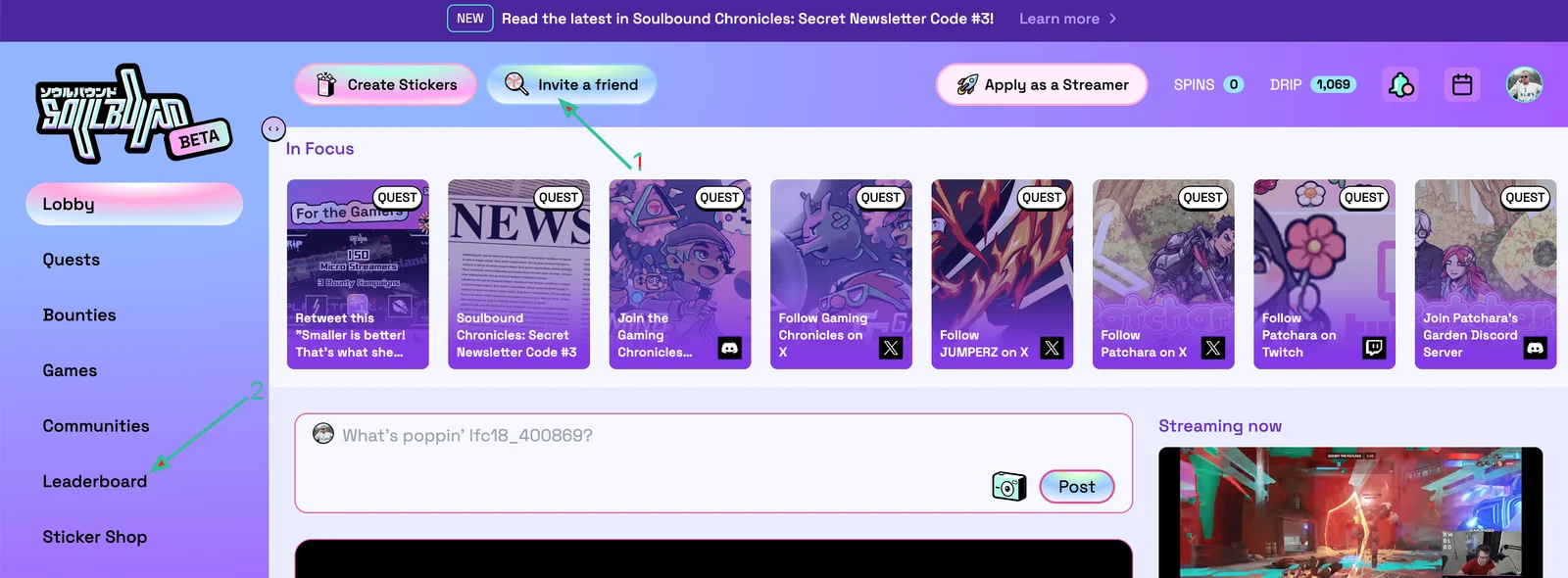Click the SPINS counter showing 0

[x=1209, y=85]
